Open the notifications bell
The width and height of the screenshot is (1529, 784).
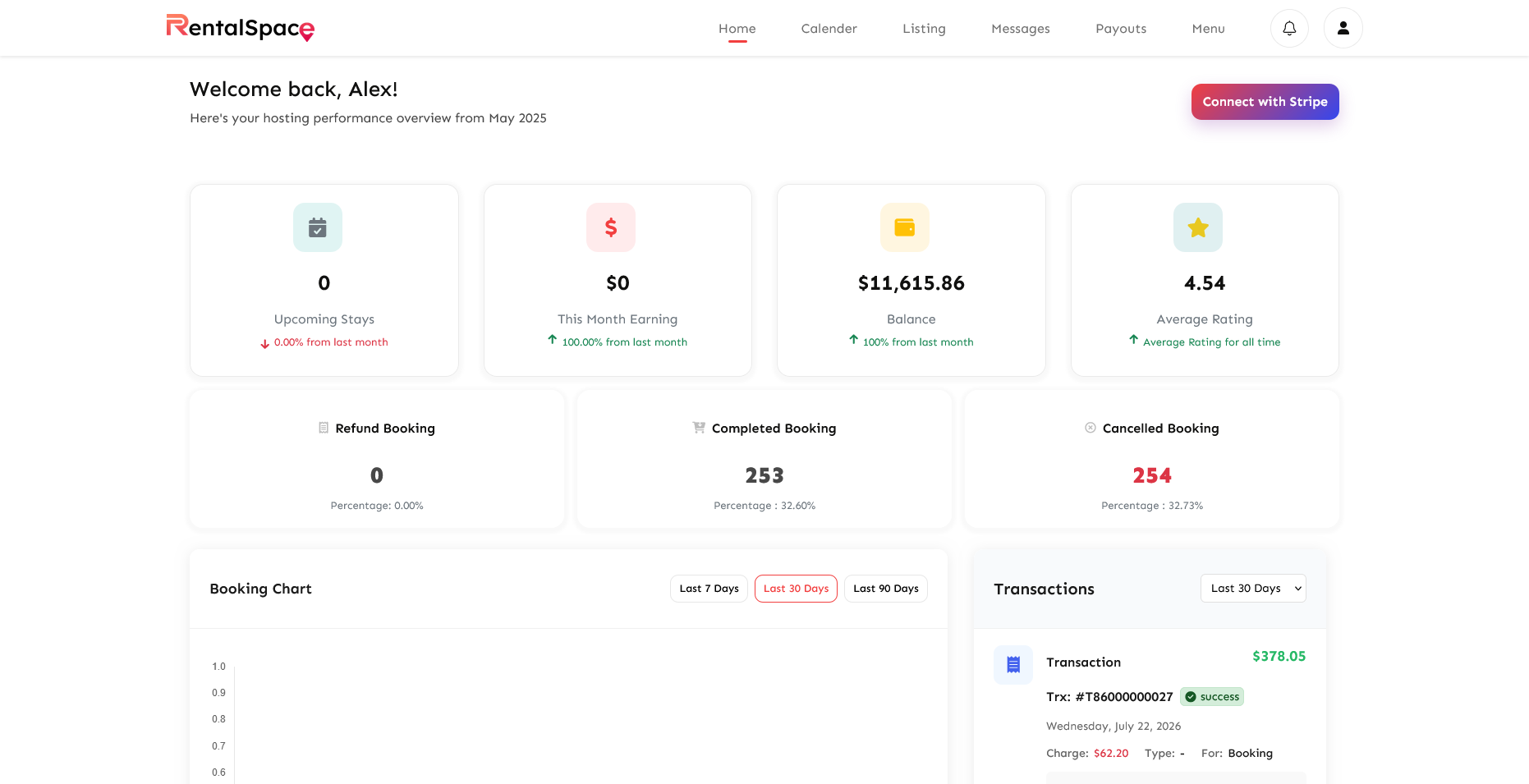[x=1289, y=28]
